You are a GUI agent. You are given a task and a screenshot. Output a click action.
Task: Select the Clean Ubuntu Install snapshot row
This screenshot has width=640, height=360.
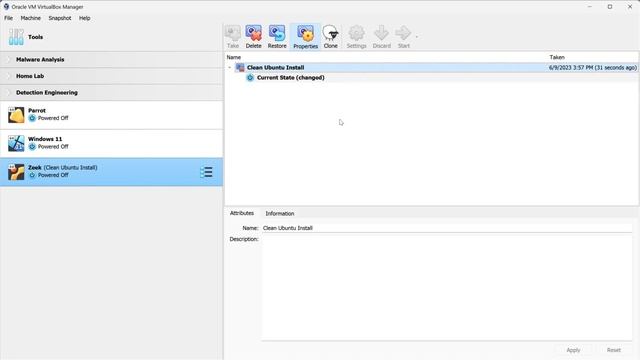pos(432,67)
